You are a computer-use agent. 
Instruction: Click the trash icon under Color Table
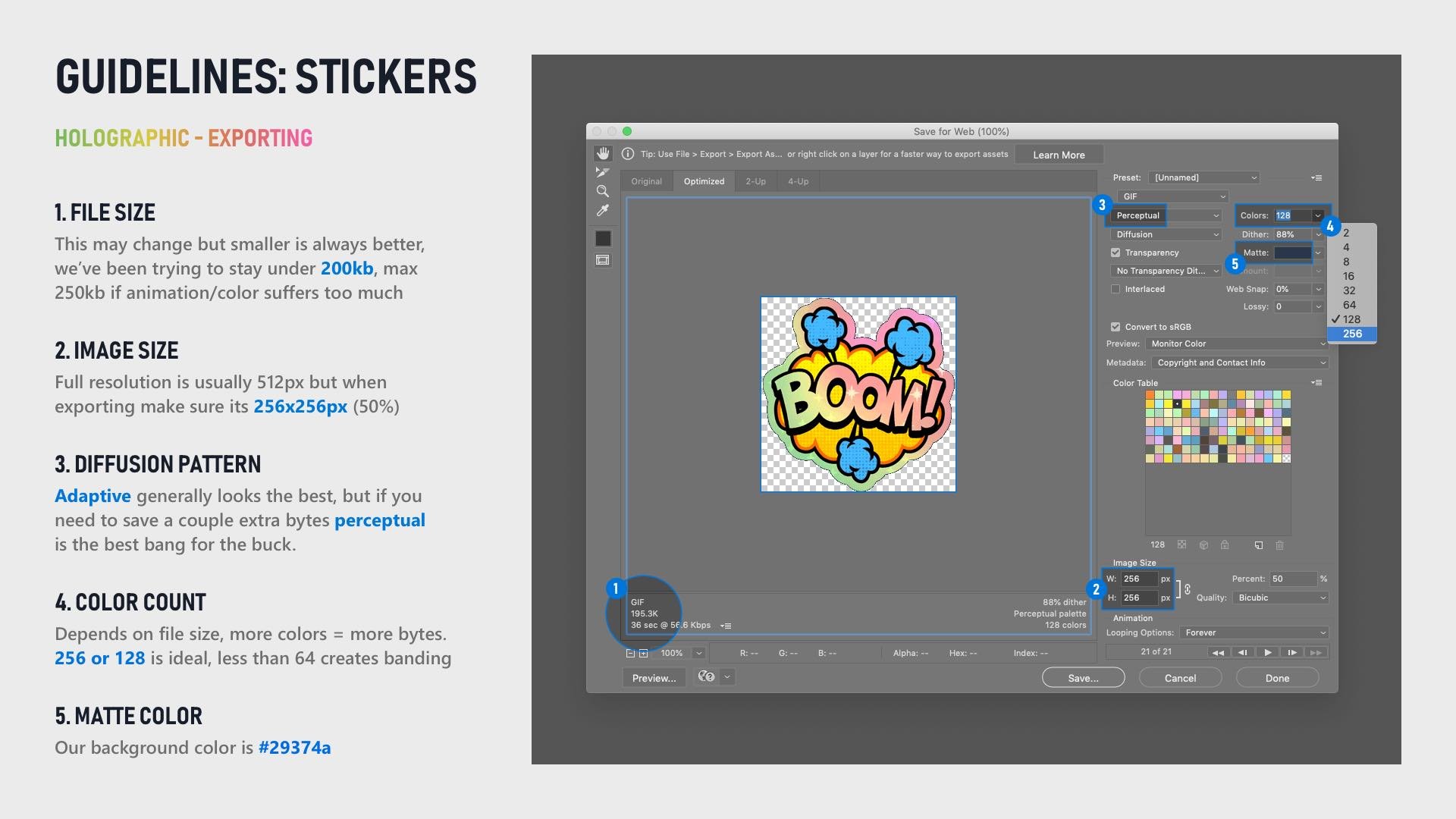coord(1280,545)
